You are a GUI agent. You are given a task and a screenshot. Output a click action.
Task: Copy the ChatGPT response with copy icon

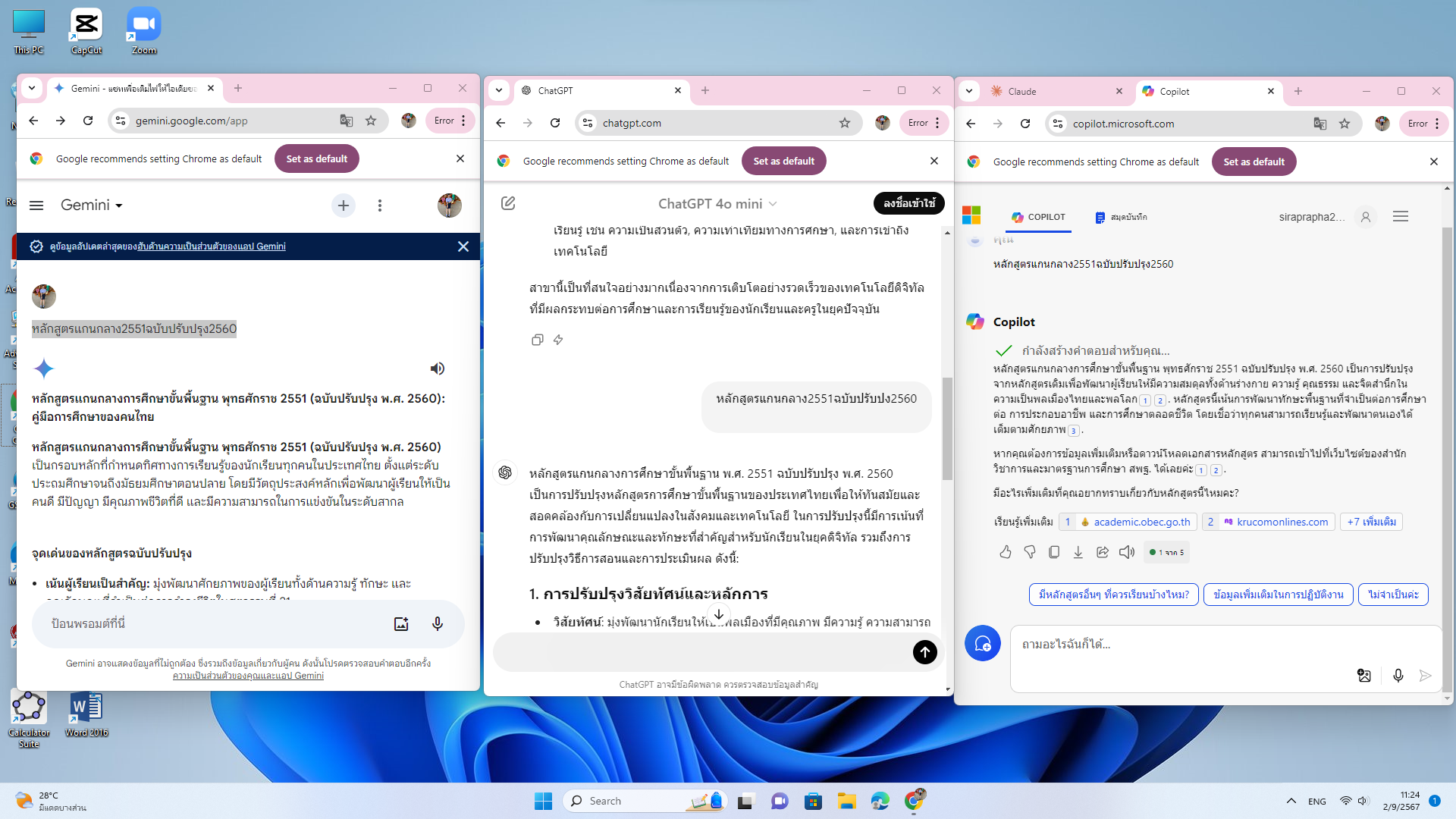[x=537, y=340]
